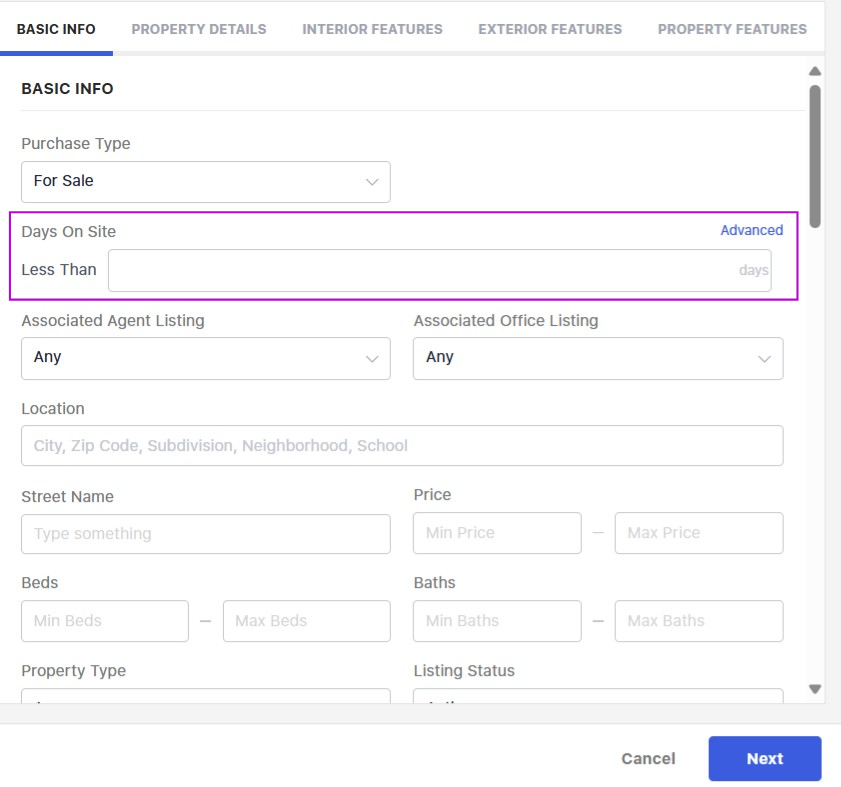This screenshot has width=841, height=787.
Task: Open the Exterior Features tab
Action: pyautogui.click(x=550, y=29)
